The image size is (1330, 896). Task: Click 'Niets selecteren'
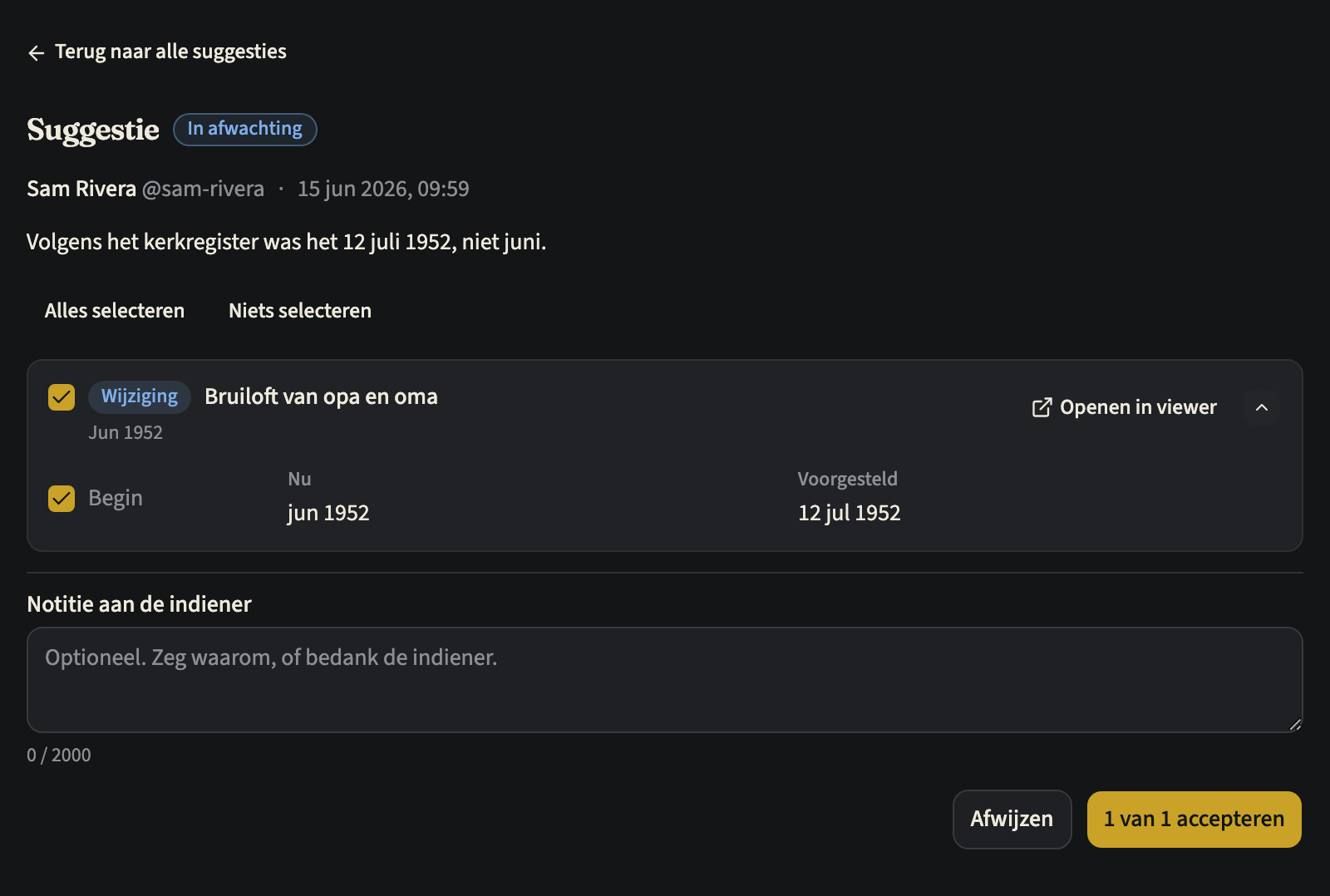click(x=300, y=311)
